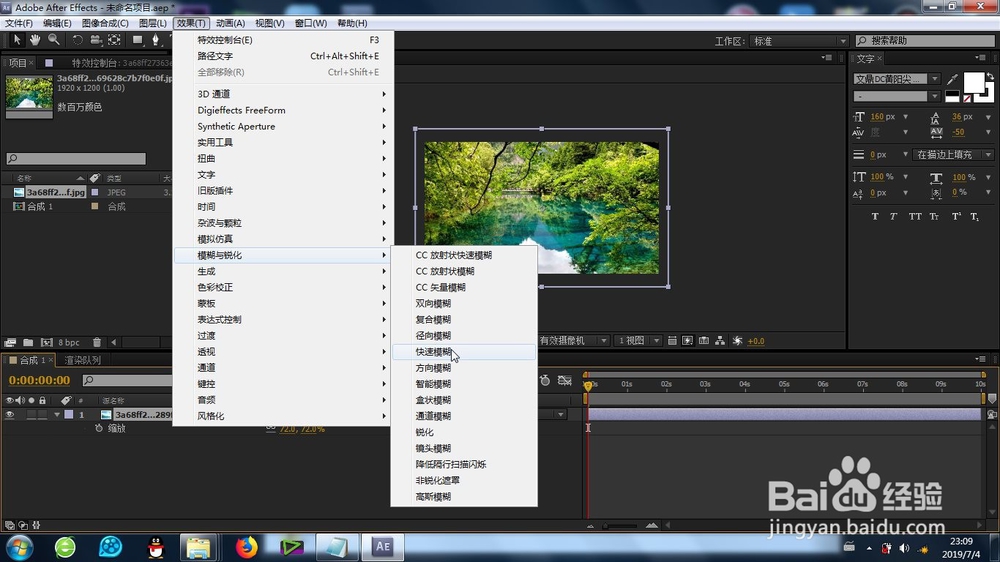
Task: Open the 有效摄像机 camera dropdown
Action: click(x=573, y=341)
